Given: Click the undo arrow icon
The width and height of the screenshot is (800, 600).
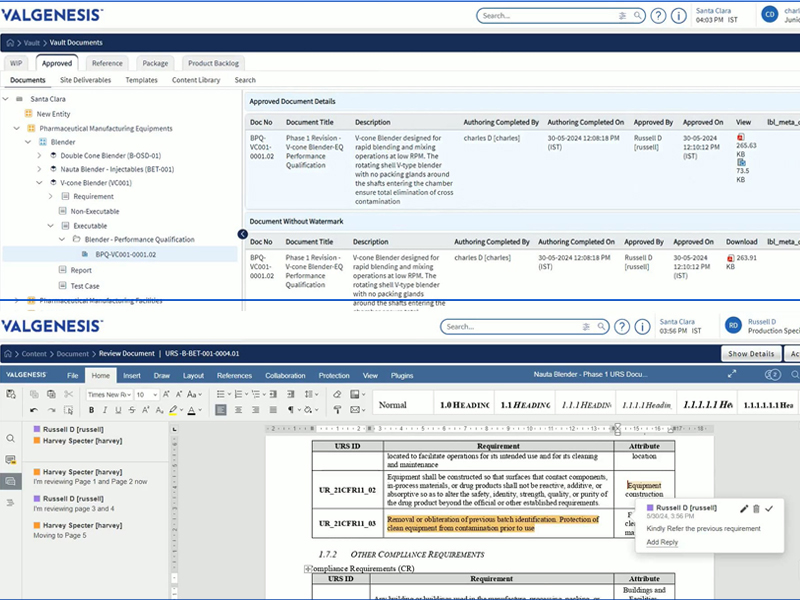Looking at the screenshot, I should coord(34,410).
